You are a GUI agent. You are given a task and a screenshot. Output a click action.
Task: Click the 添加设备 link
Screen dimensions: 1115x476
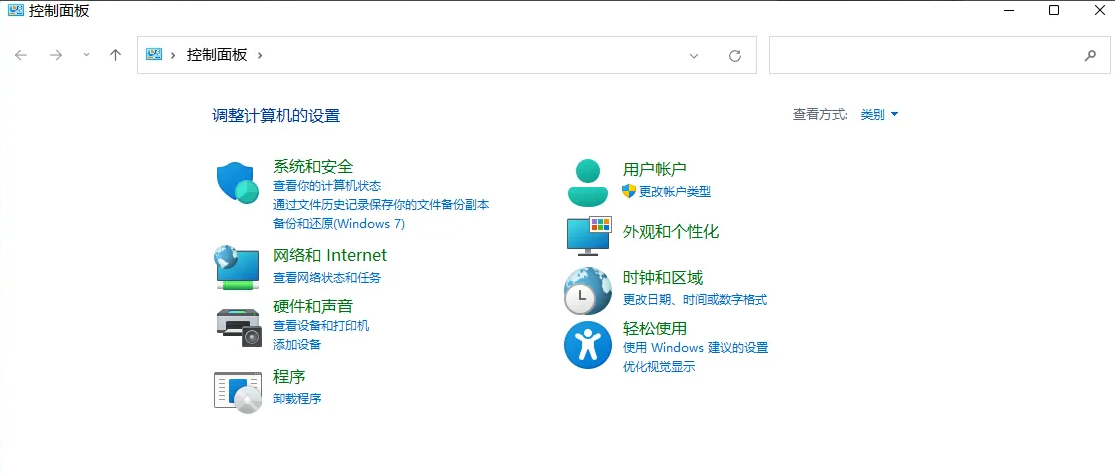click(297, 344)
